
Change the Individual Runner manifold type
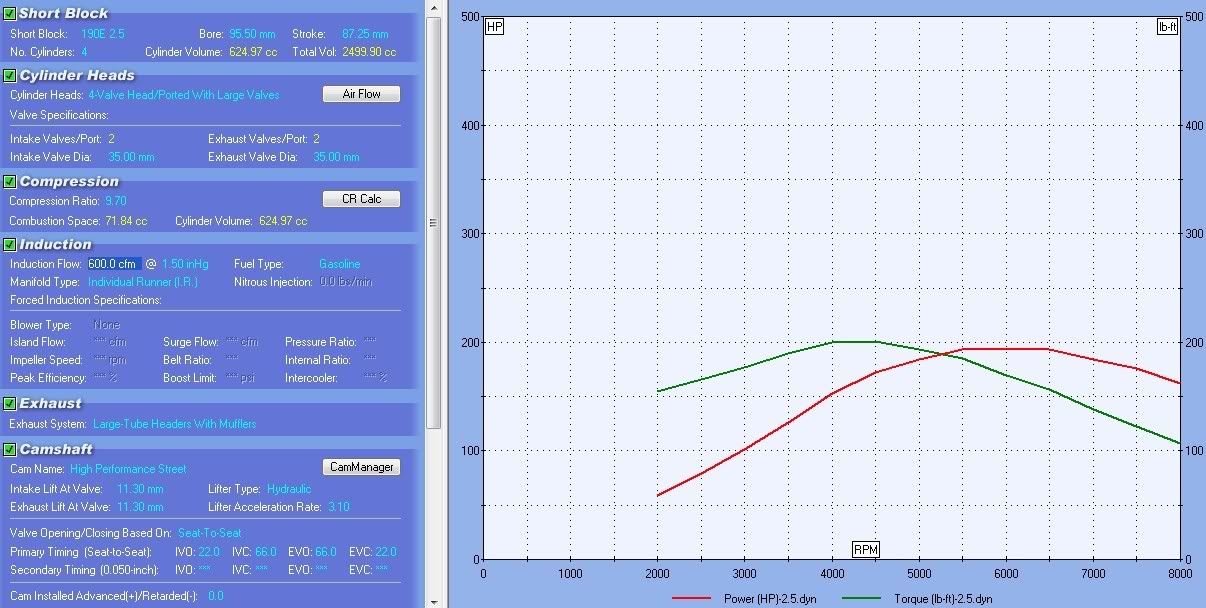(x=143, y=282)
